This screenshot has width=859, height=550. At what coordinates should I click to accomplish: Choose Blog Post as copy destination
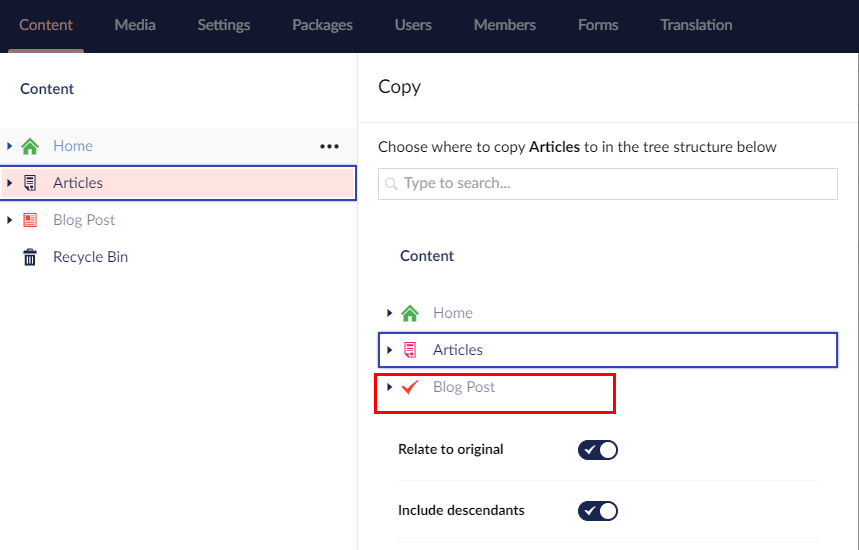click(x=464, y=387)
